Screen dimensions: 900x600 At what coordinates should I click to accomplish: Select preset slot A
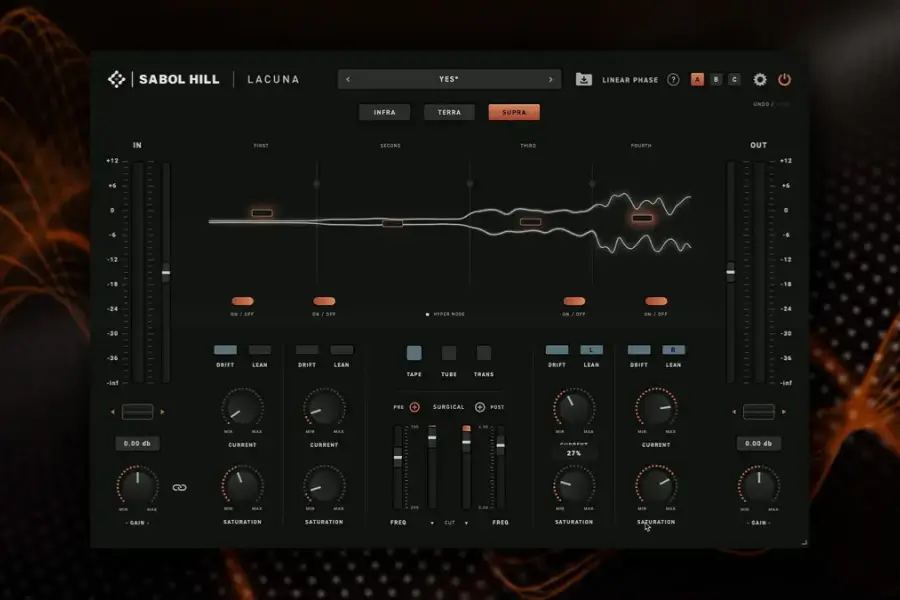697,79
